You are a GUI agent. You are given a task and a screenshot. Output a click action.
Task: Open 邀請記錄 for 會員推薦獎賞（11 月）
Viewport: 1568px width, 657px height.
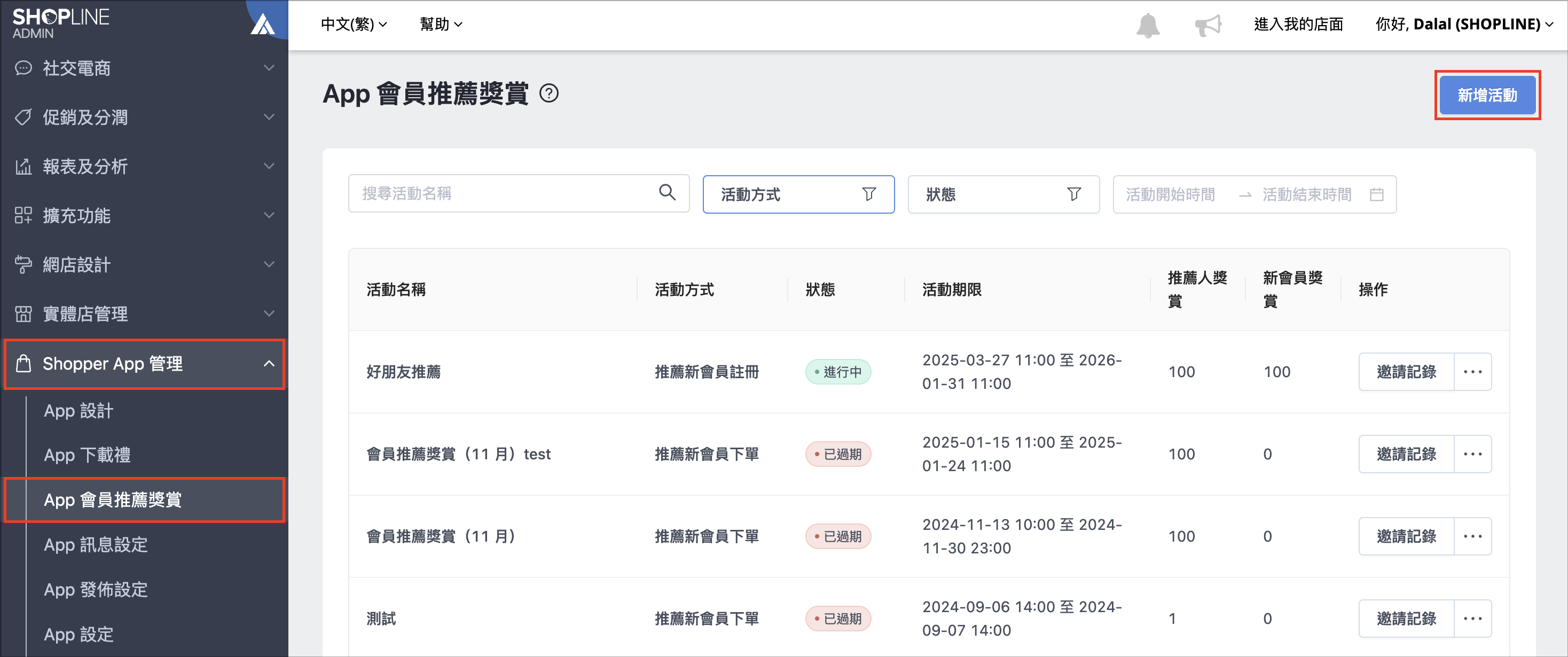(1406, 536)
